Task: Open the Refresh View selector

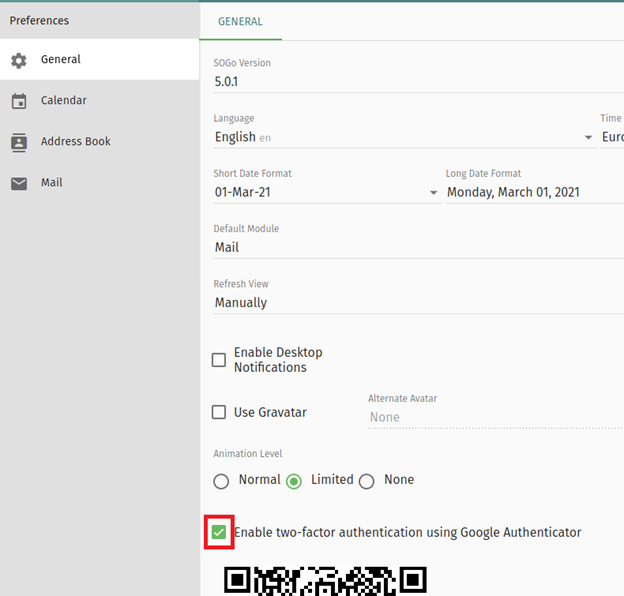Action: [x=415, y=302]
